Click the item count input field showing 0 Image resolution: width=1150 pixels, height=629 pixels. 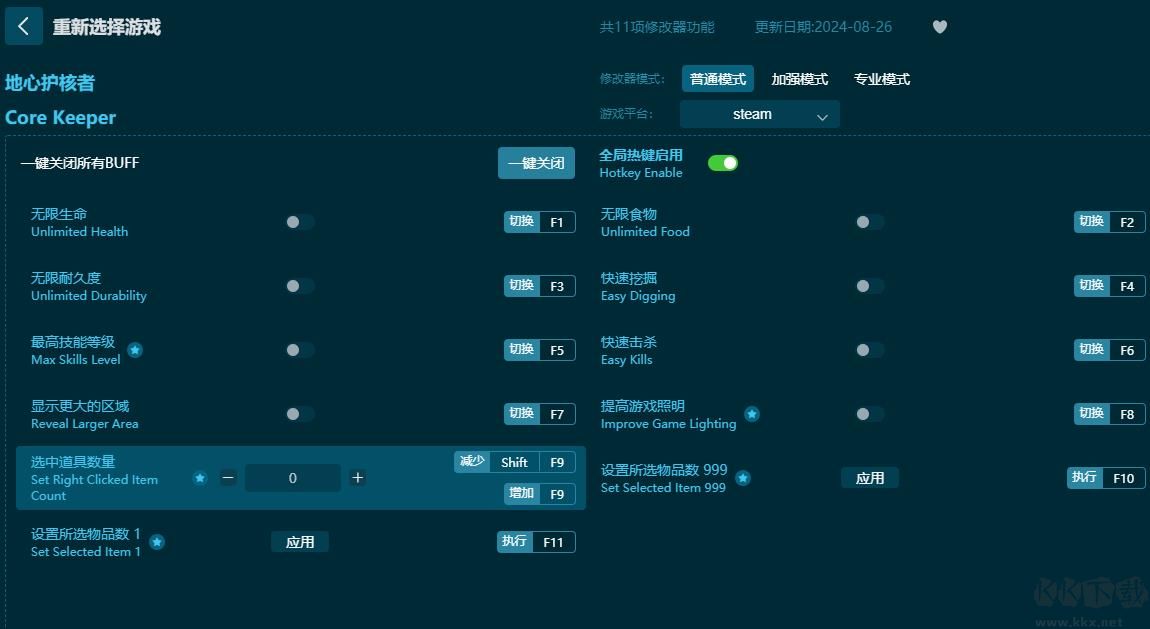pos(293,478)
